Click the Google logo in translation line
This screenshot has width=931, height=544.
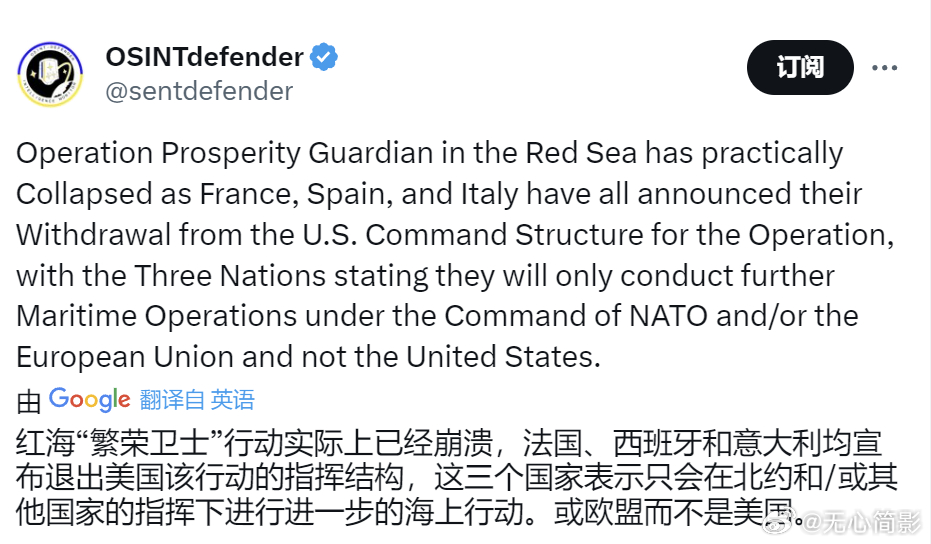pyautogui.click(x=90, y=400)
